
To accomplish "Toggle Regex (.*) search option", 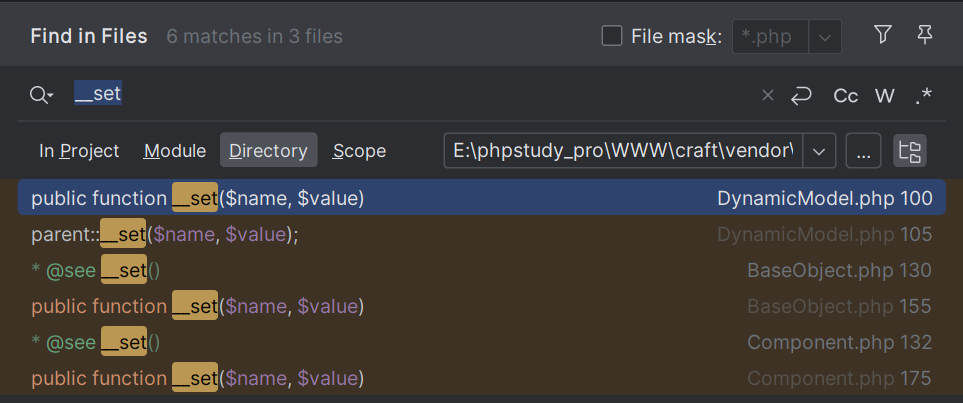I will click(923, 96).
